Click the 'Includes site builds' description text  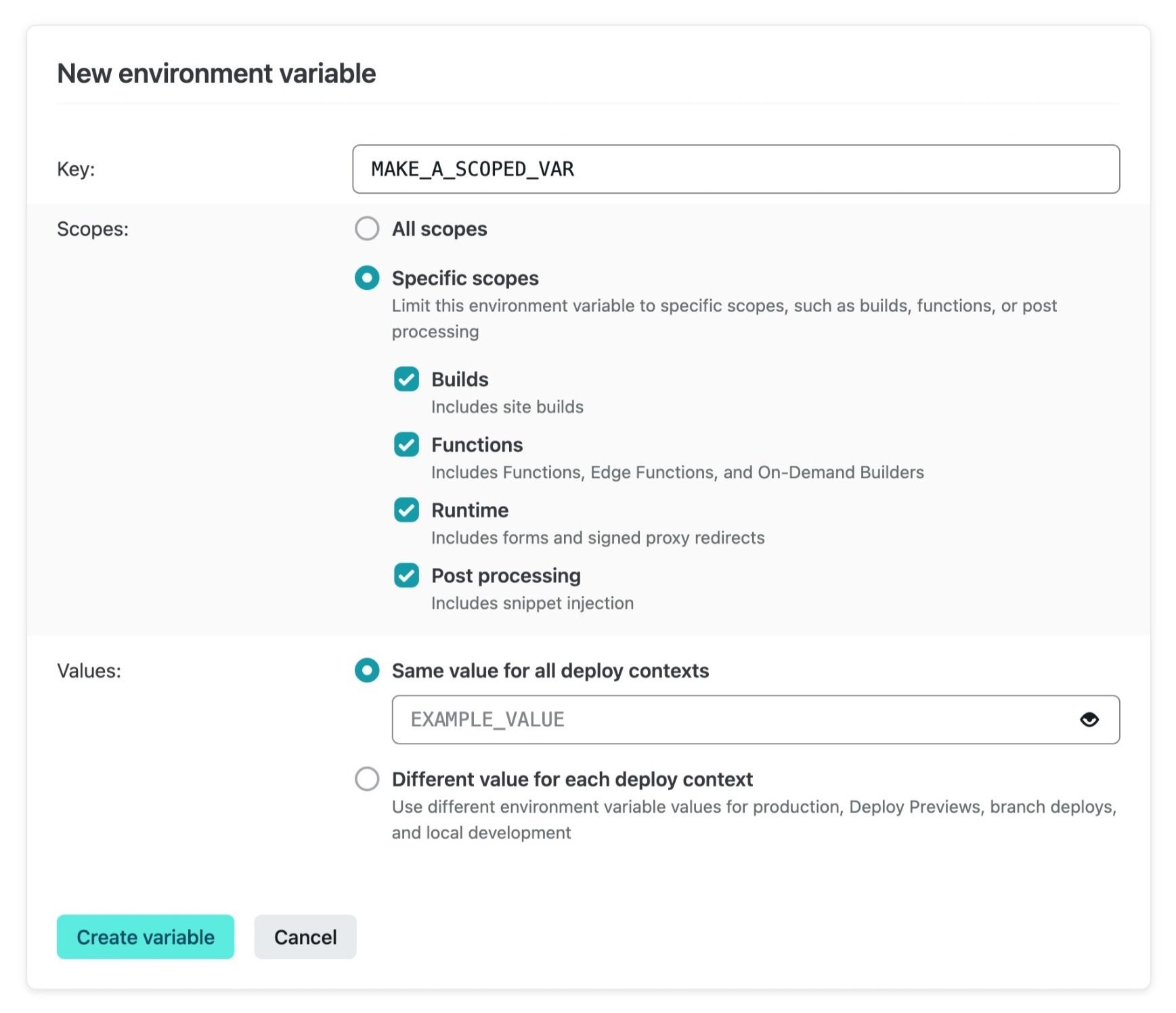[507, 407]
